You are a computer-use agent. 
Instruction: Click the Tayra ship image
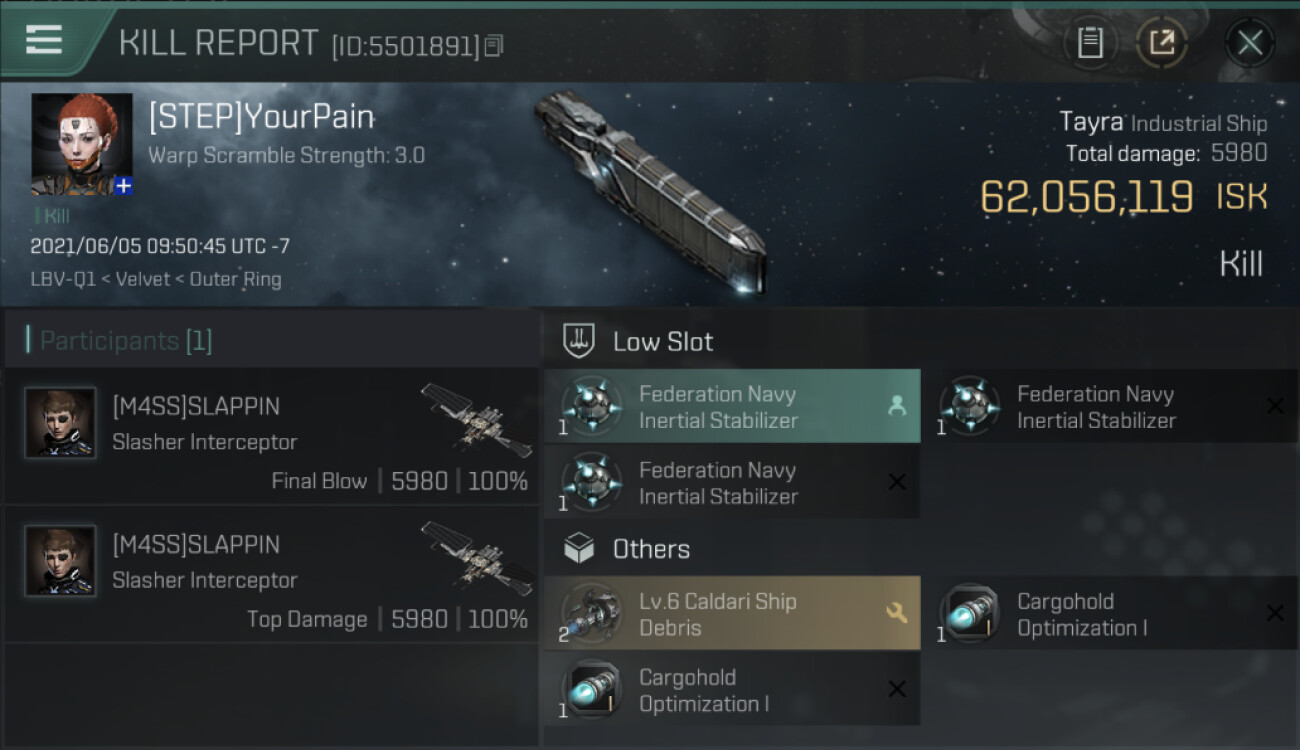(650, 190)
